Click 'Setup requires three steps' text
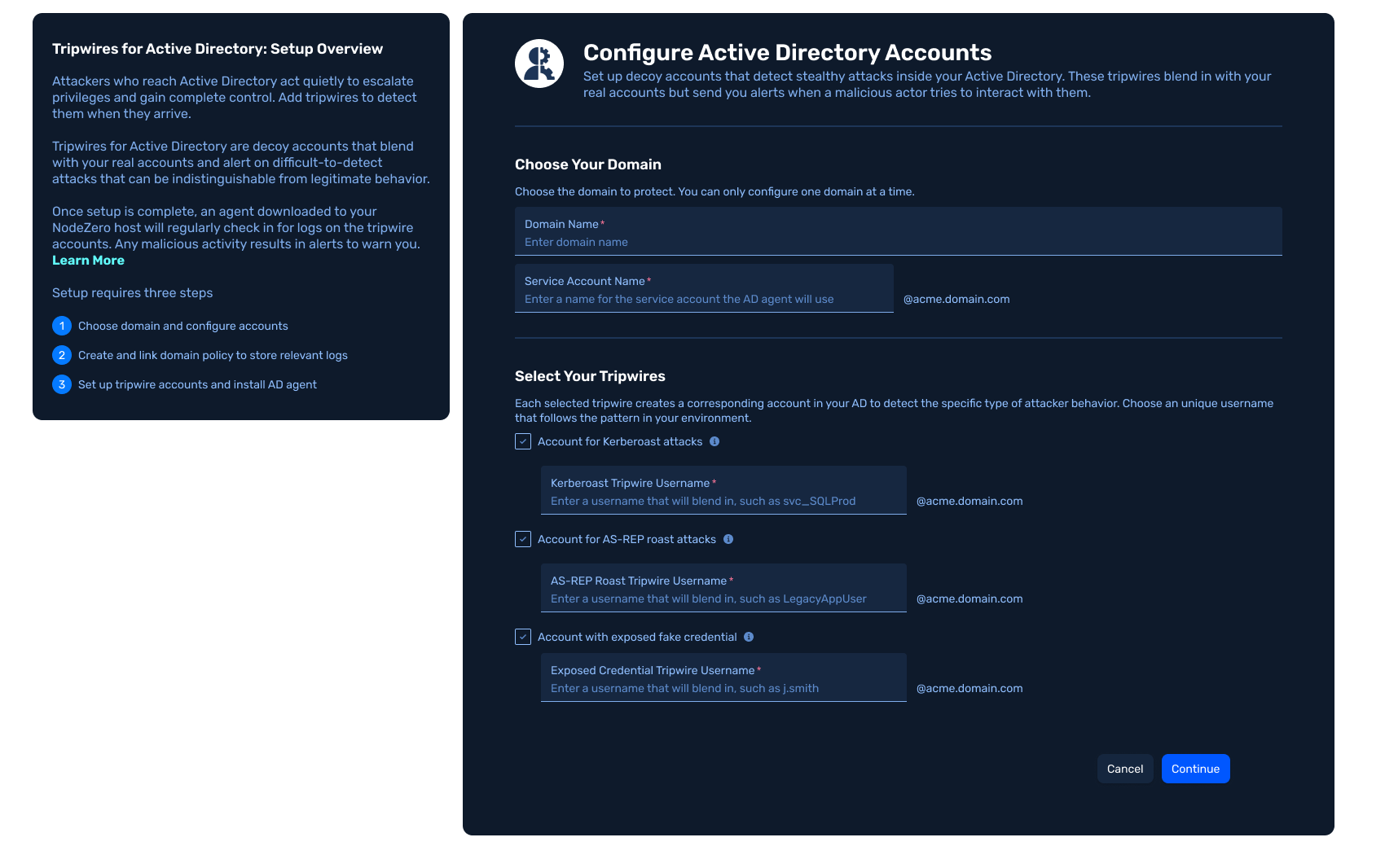Viewport: 1385px width, 868px height. coord(132,293)
